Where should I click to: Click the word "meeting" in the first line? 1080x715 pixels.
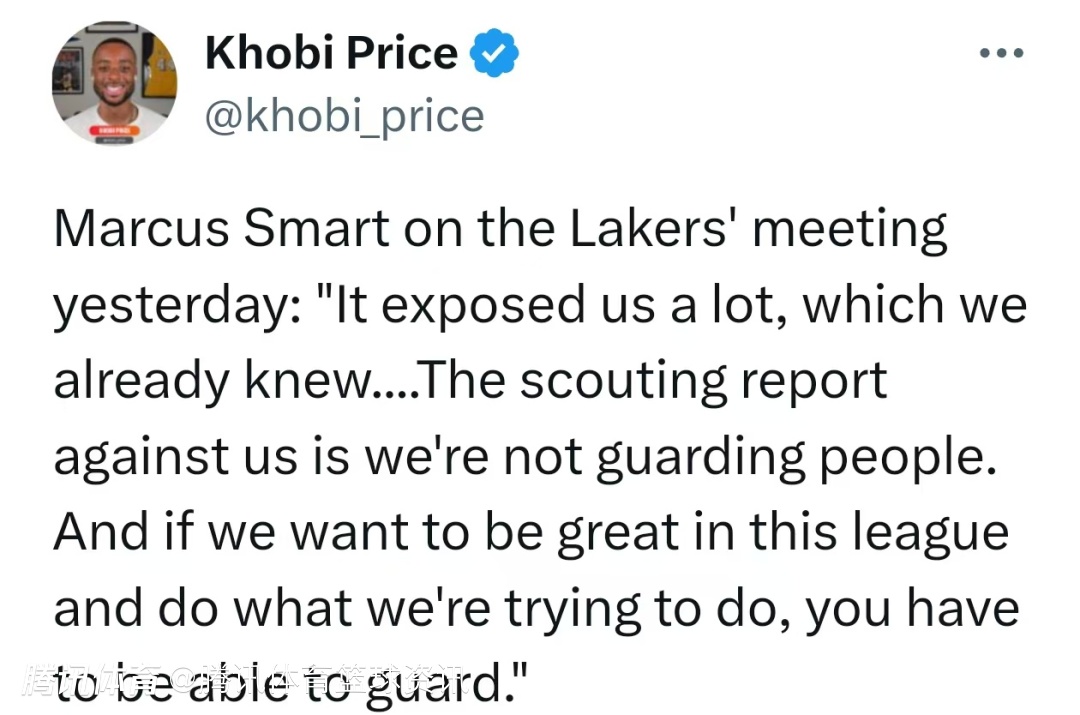pyautogui.click(x=850, y=232)
